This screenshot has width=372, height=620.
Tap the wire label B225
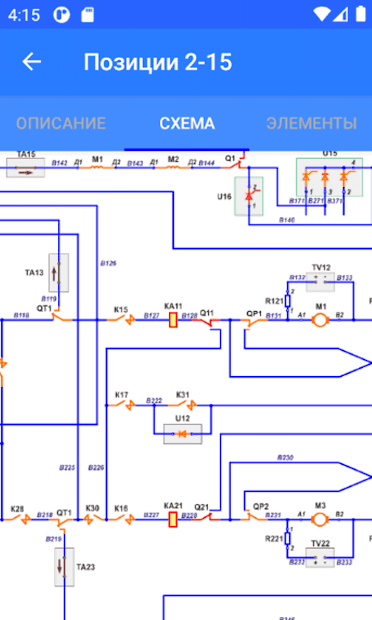(x=67, y=468)
